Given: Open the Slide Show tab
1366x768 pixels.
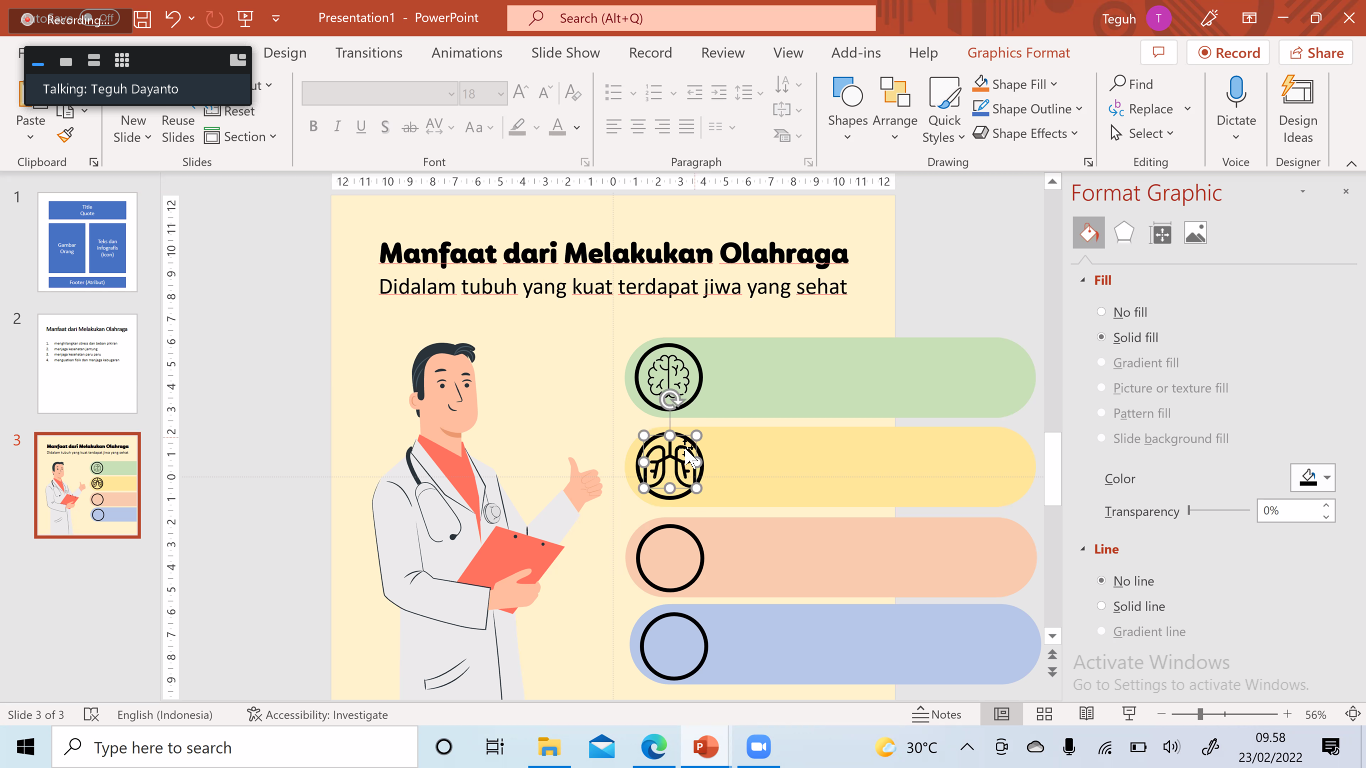Looking at the screenshot, I should [x=565, y=53].
